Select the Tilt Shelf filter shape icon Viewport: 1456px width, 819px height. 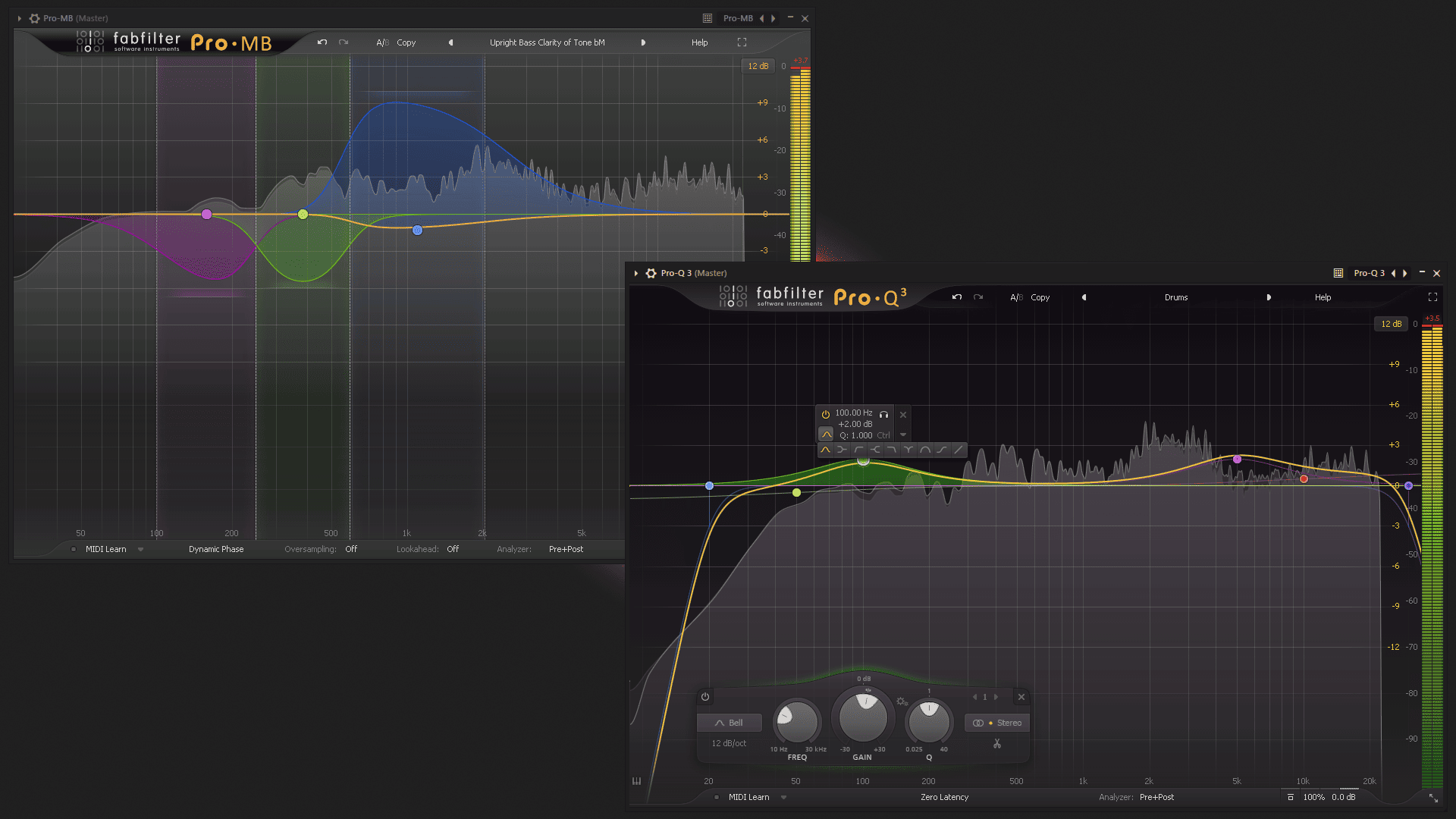tap(942, 450)
